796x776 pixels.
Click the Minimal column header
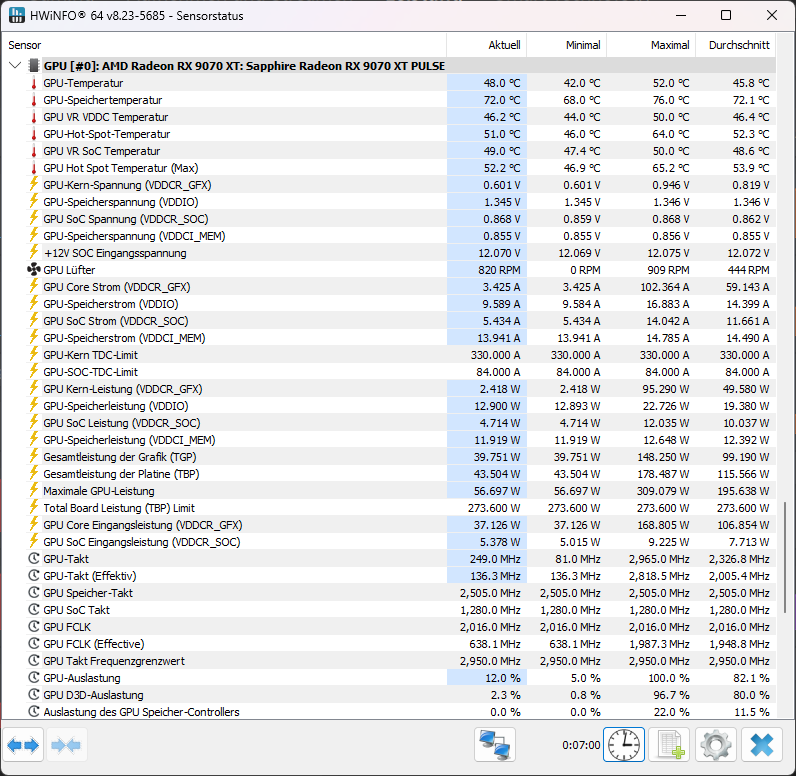[567, 45]
